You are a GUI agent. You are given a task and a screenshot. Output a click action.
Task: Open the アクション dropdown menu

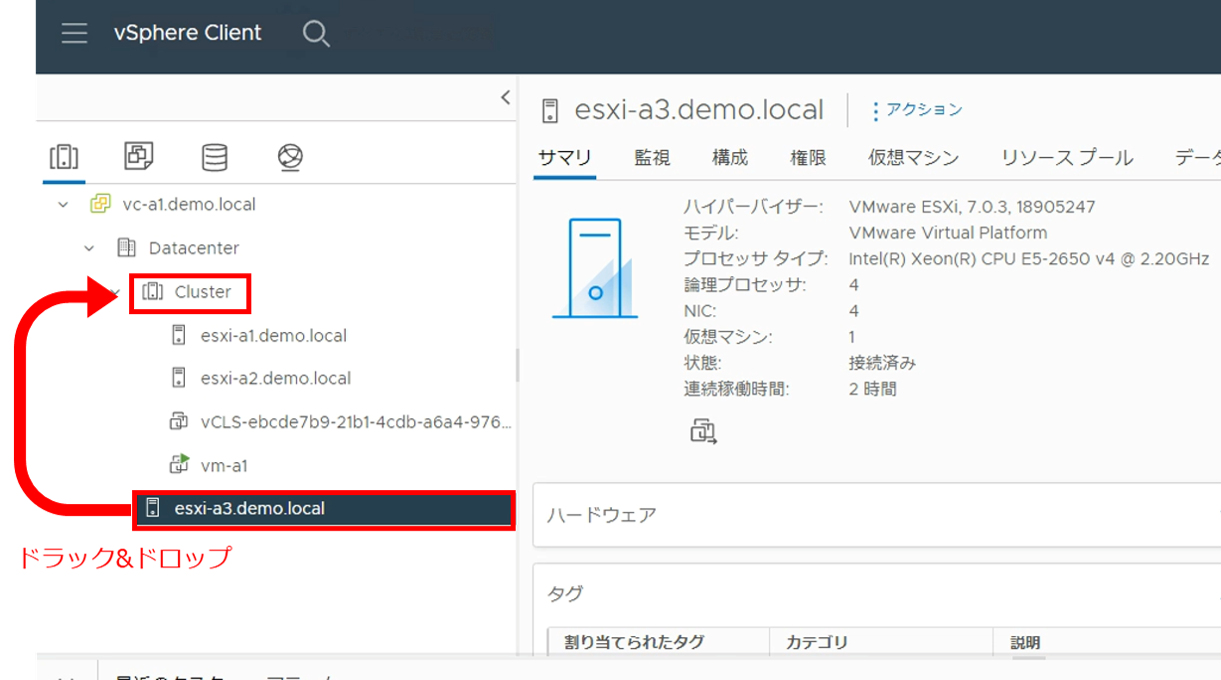917,110
